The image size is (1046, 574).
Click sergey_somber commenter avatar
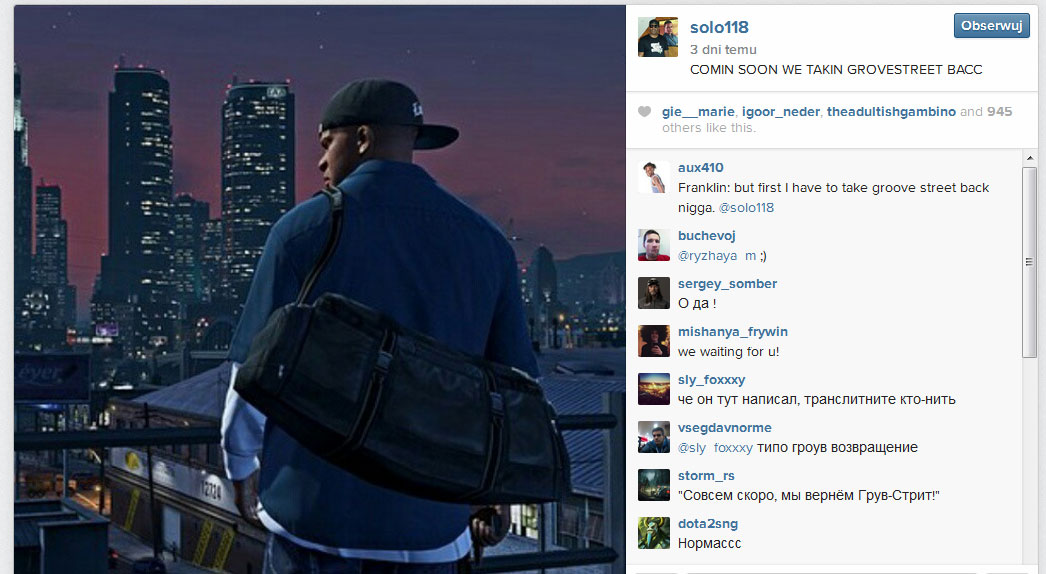654,293
